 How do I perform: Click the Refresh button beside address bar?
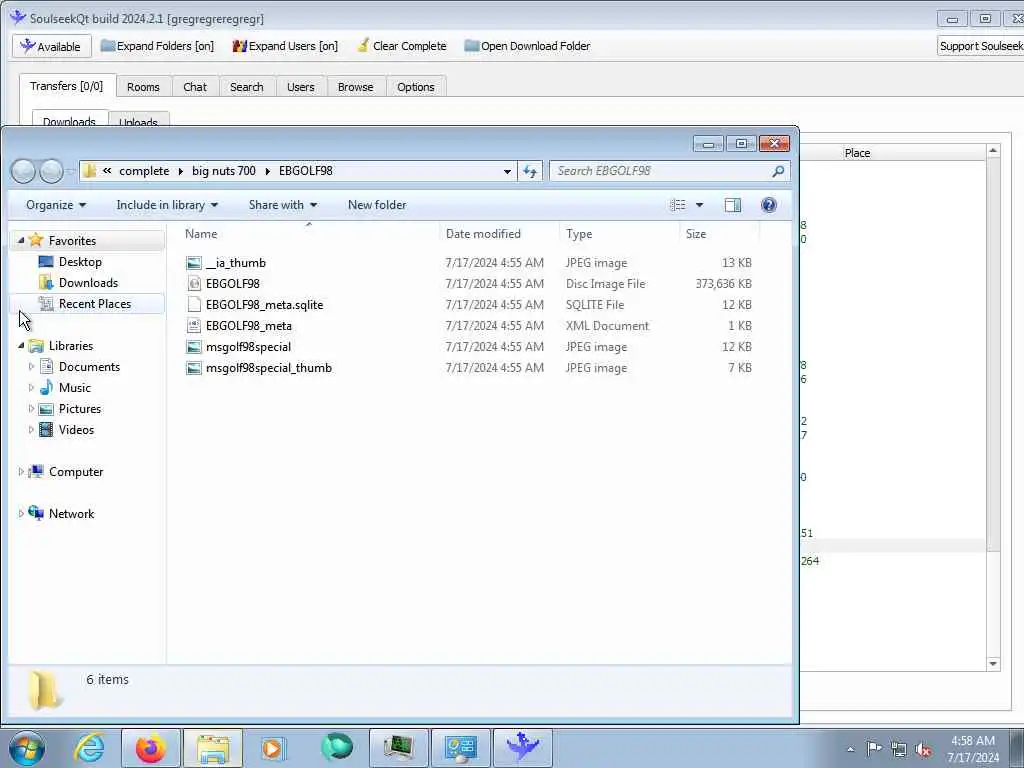(530, 172)
